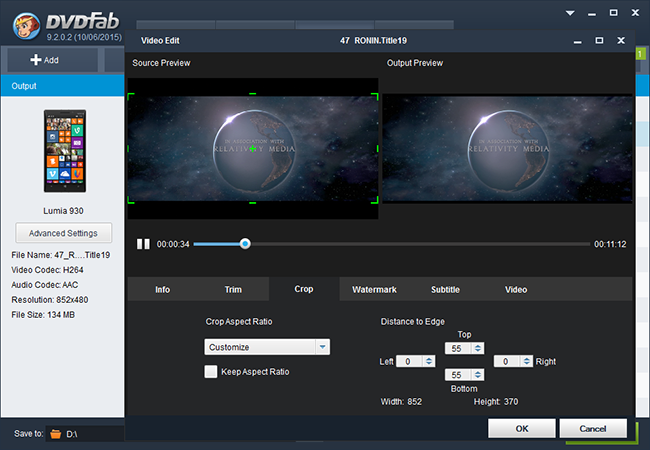Switch to the Subtitle tab
The image size is (650, 450).
[445, 289]
